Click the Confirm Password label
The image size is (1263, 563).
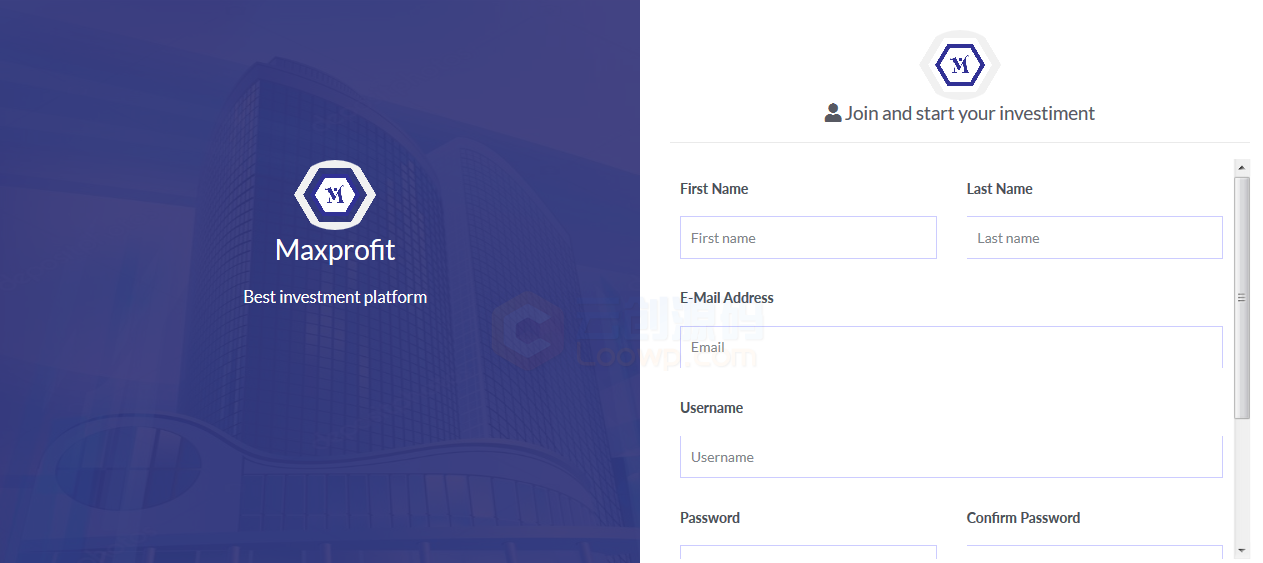point(1023,518)
